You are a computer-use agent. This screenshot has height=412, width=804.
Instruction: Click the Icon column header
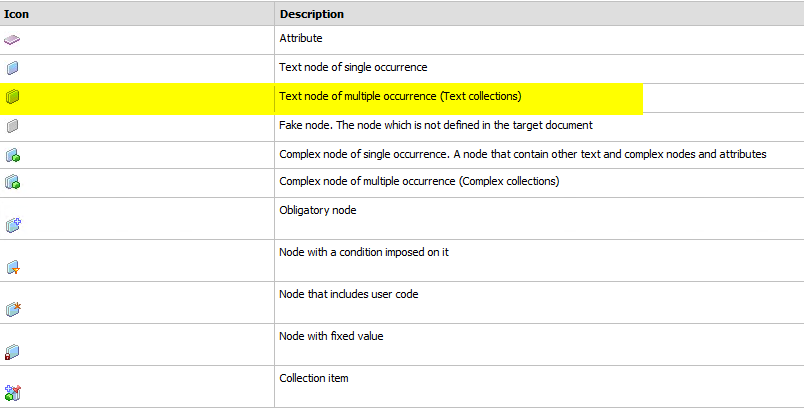16,14
